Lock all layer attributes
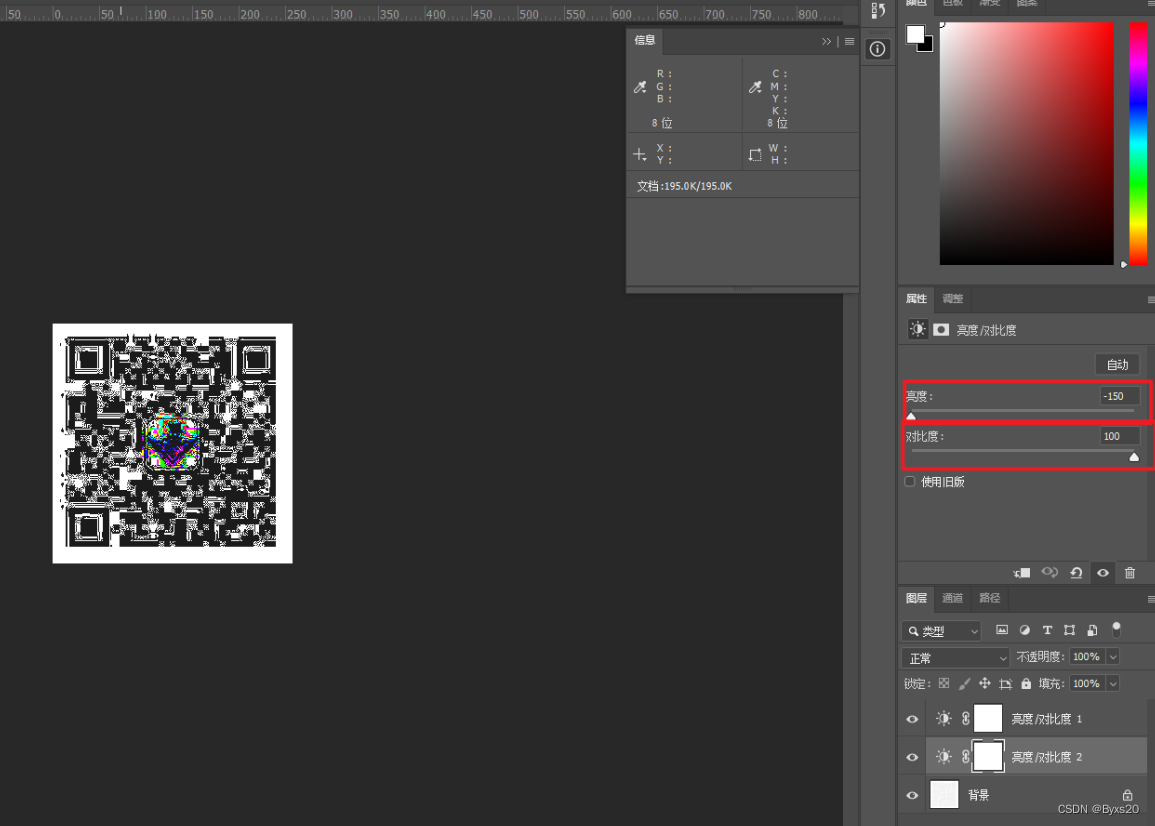This screenshot has height=826, width=1155. (1026, 683)
